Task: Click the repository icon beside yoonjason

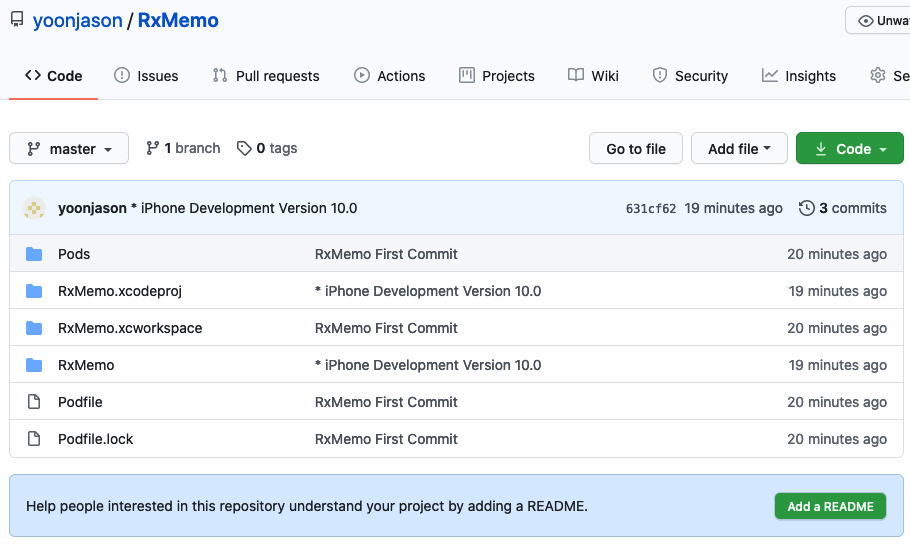Action: 17,20
